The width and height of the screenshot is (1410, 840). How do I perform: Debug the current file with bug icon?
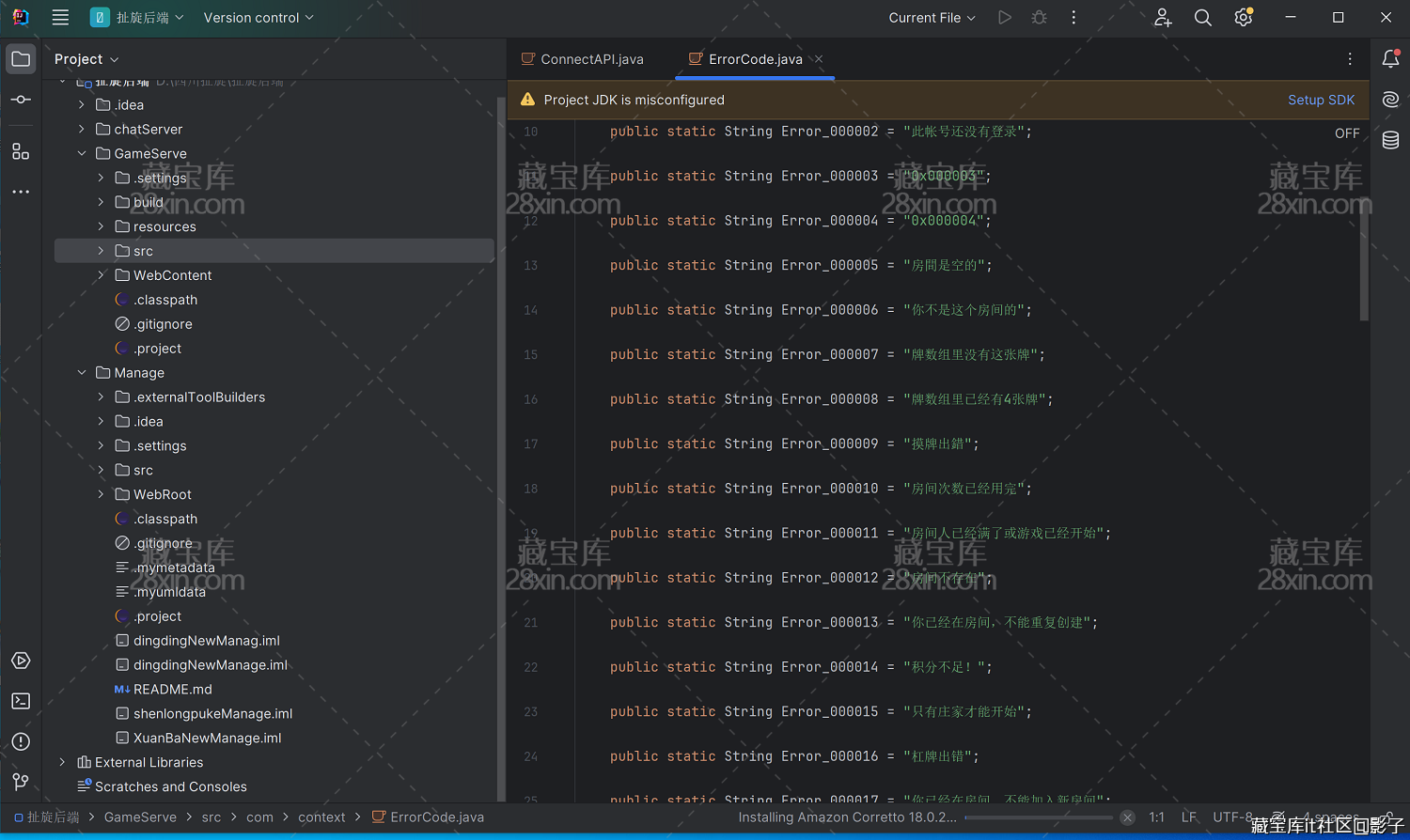[1039, 17]
